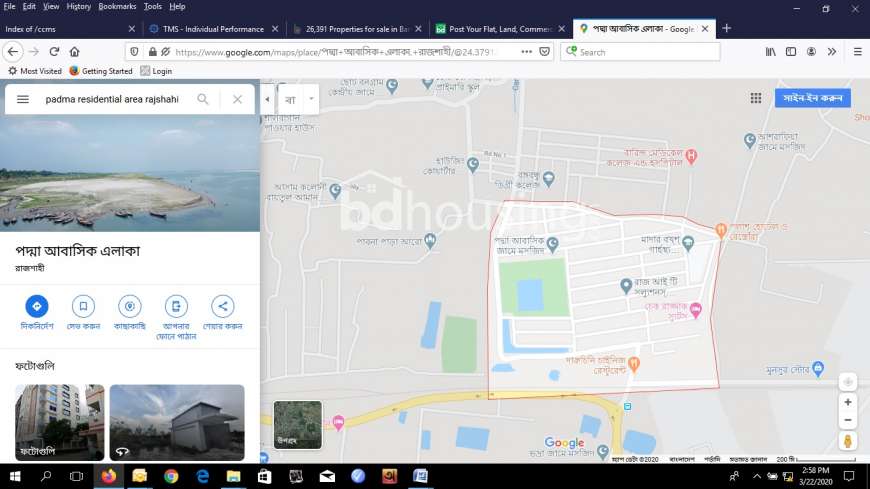870x489 pixels.
Task: Open the building photos thumbnail
Action: (x=59, y=422)
